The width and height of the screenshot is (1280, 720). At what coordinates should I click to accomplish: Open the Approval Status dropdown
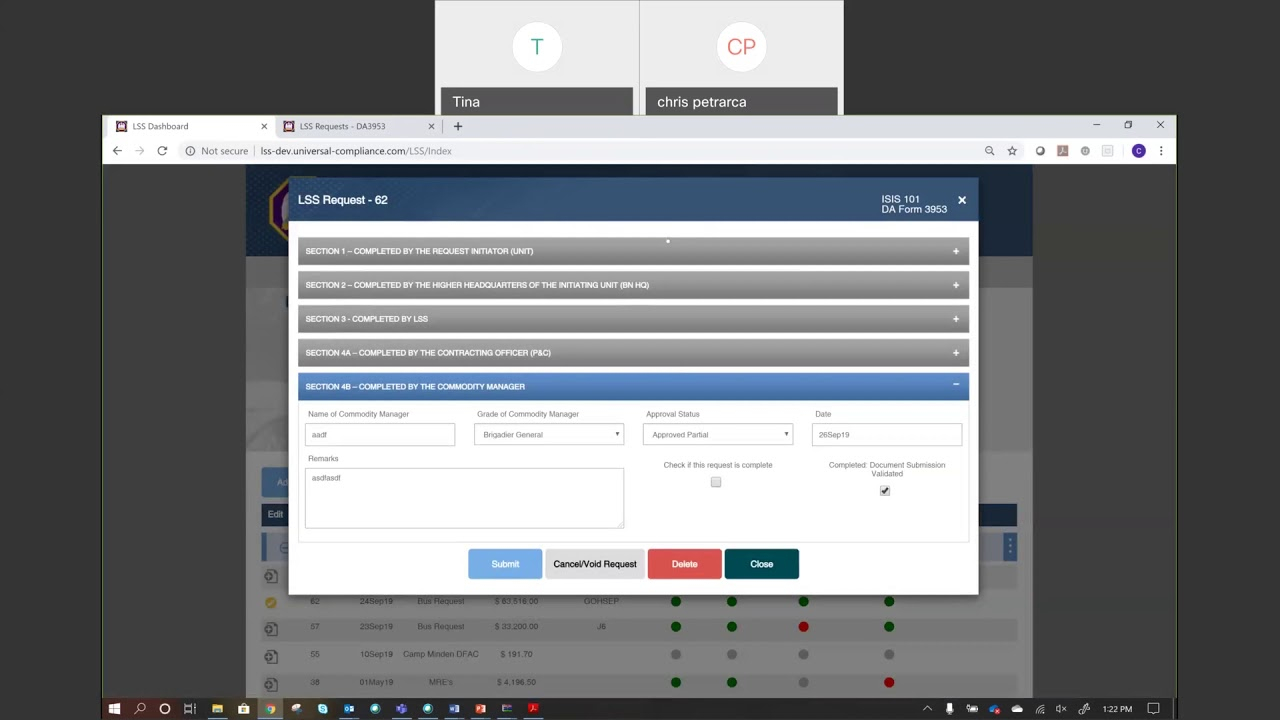point(718,434)
